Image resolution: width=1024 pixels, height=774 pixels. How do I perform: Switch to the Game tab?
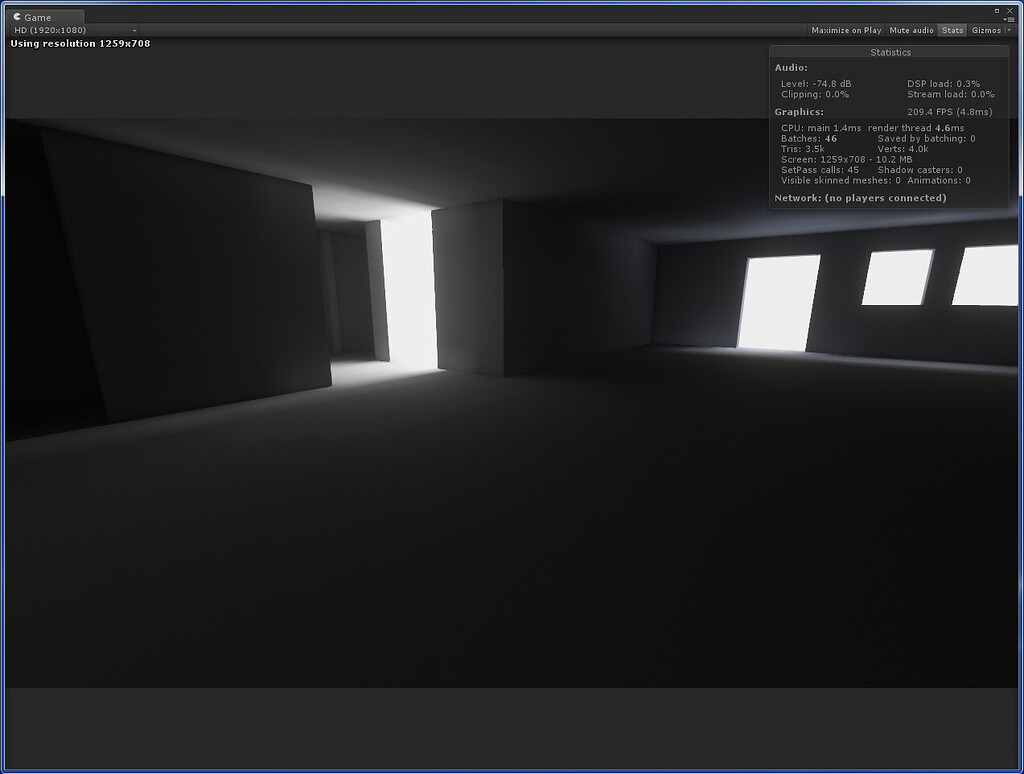pyautogui.click(x=40, y=16)
